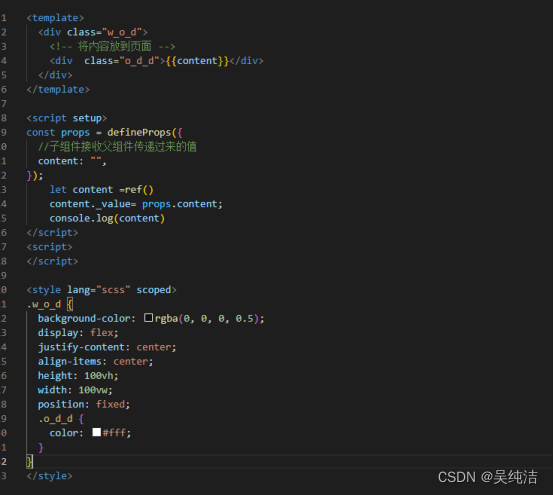Click the Chinese comment above content prop
Viewport: 554px width, 495px height.
(x=117, y=147)
